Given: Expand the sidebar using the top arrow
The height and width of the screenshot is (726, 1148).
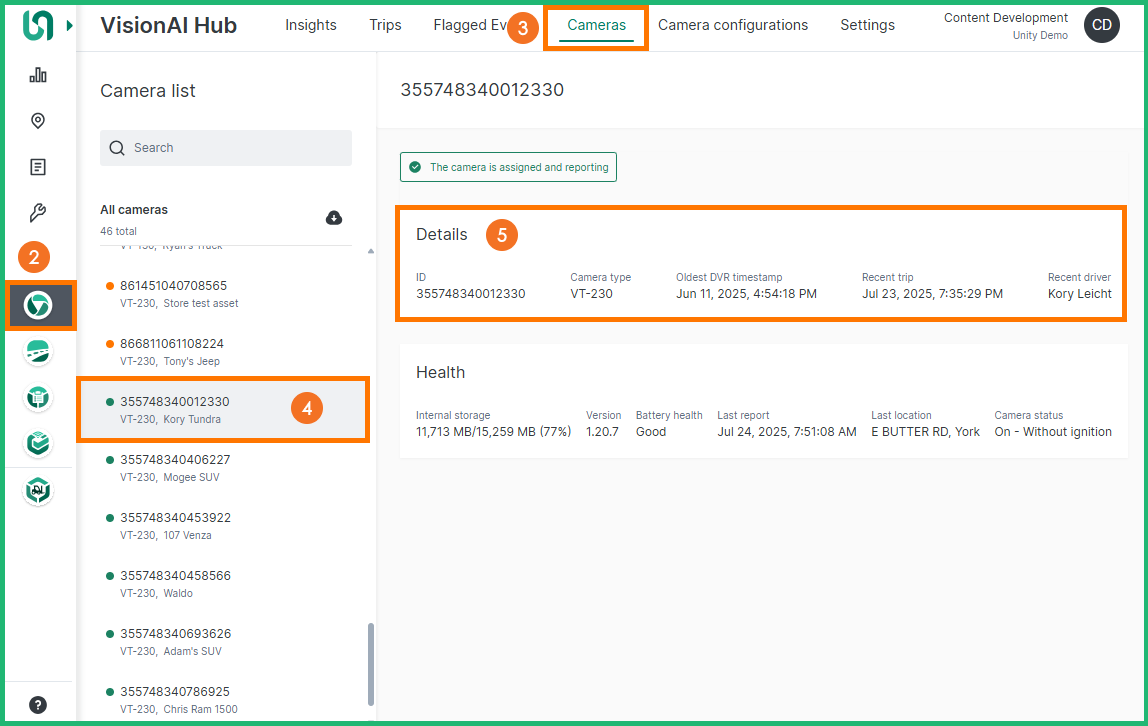Looking at the screenshot, I should [x=69, y=25].
